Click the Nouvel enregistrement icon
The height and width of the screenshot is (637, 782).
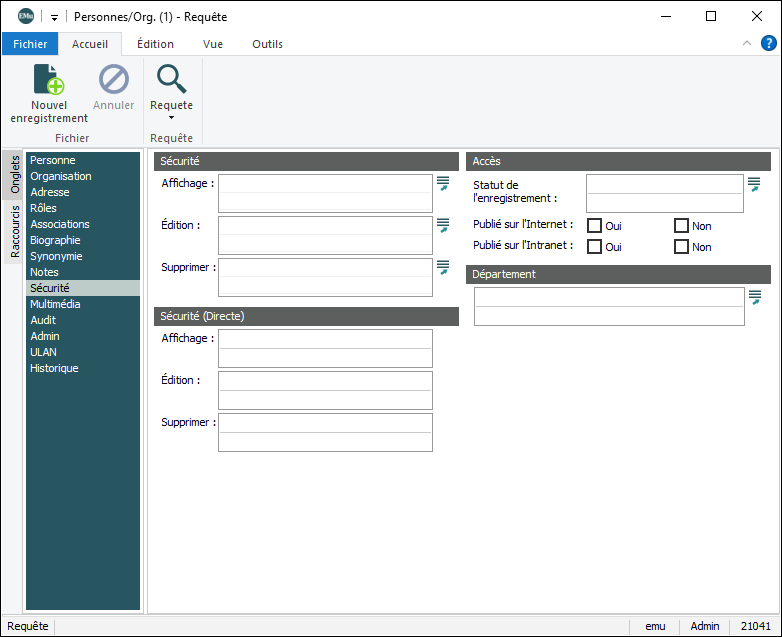click(48, 80)
